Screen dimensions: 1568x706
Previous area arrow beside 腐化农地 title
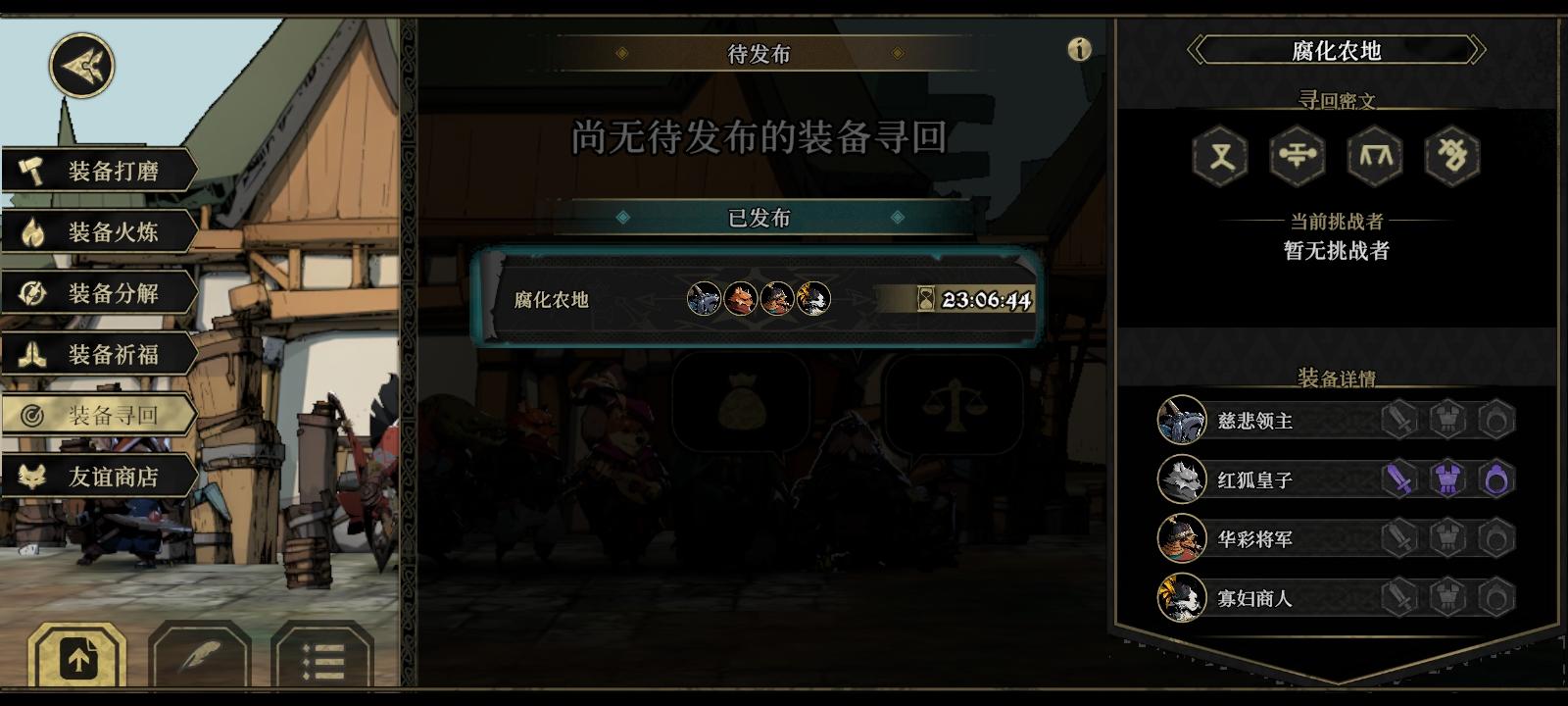(1196, 50)
